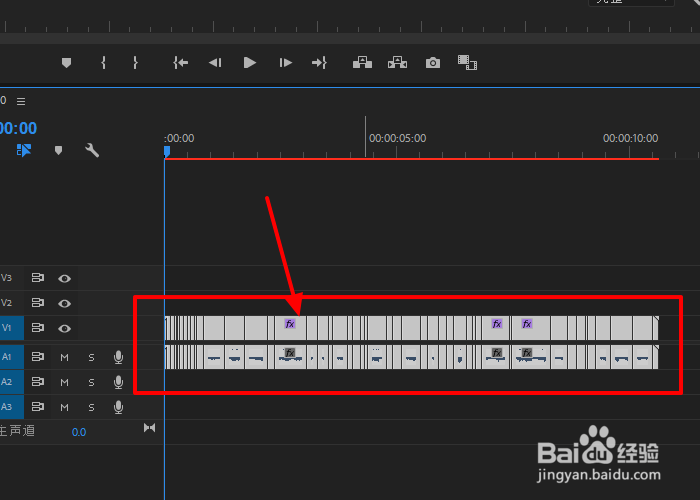Click the Lift button
Image resolution: width=700 pixels, height=500 pixels.
click(x=362, y=62)
